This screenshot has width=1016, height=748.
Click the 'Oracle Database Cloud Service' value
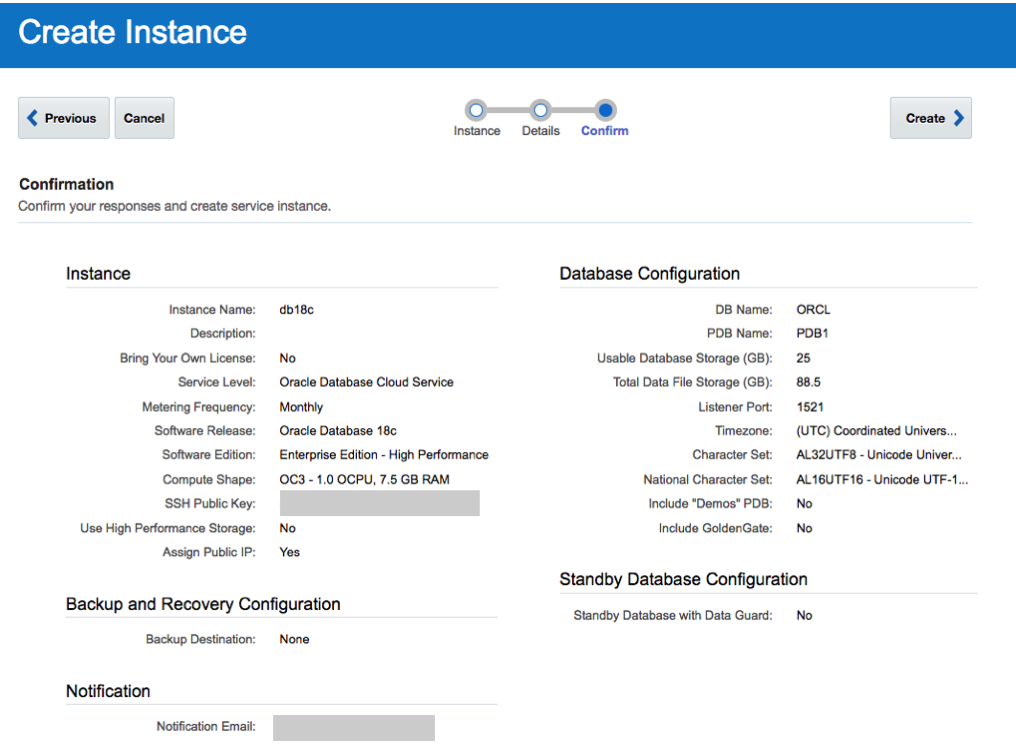pos(366,382)
